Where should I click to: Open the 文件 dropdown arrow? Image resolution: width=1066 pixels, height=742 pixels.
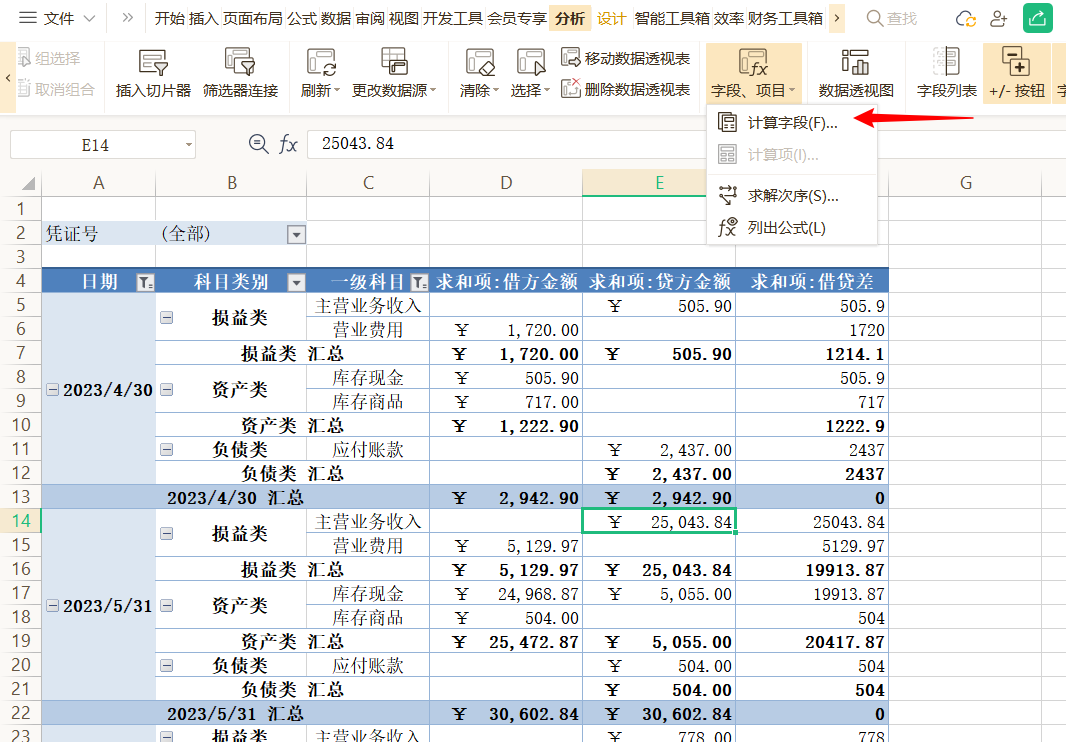(x=89, y=18)
